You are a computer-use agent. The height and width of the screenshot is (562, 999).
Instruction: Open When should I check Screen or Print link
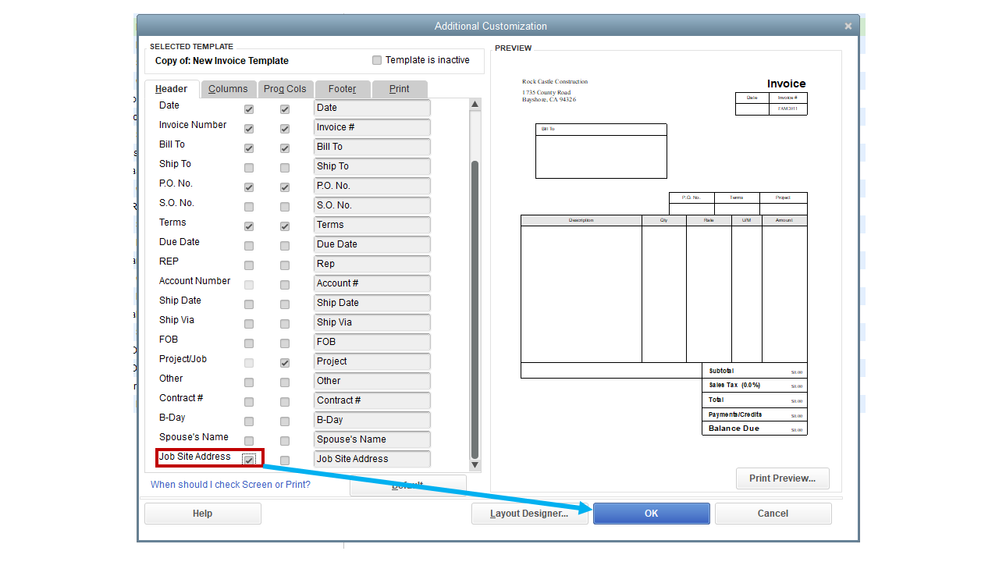(x=231, y=485)
